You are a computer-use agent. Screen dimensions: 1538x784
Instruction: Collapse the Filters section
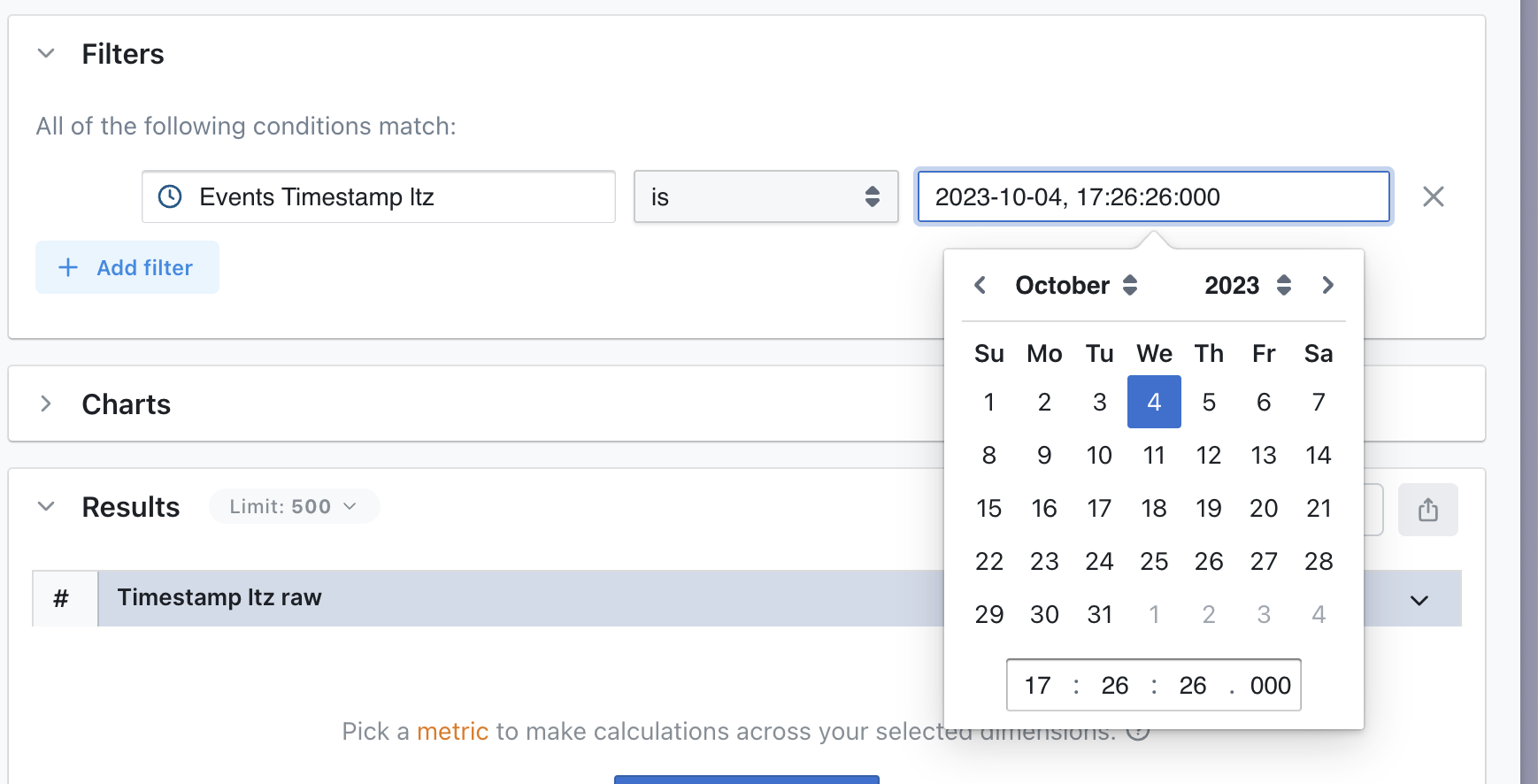(x=45, y=53)
